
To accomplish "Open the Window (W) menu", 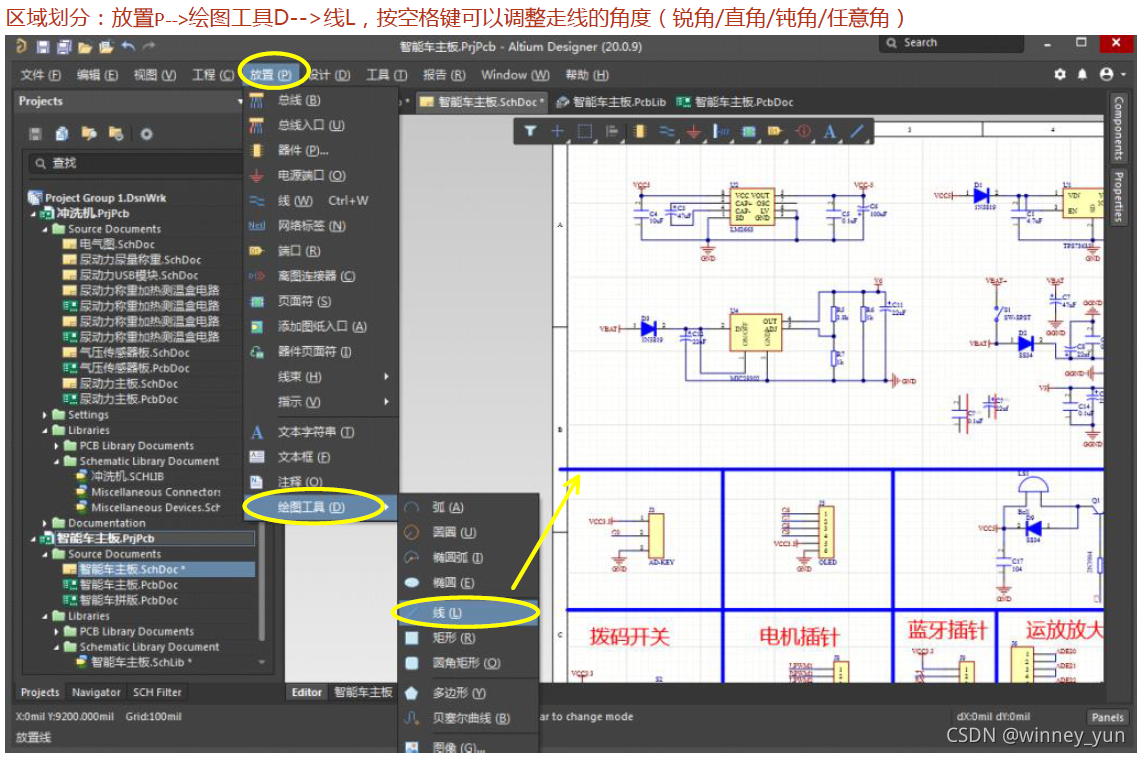I will pyautogui.click(x=514, y=75).
